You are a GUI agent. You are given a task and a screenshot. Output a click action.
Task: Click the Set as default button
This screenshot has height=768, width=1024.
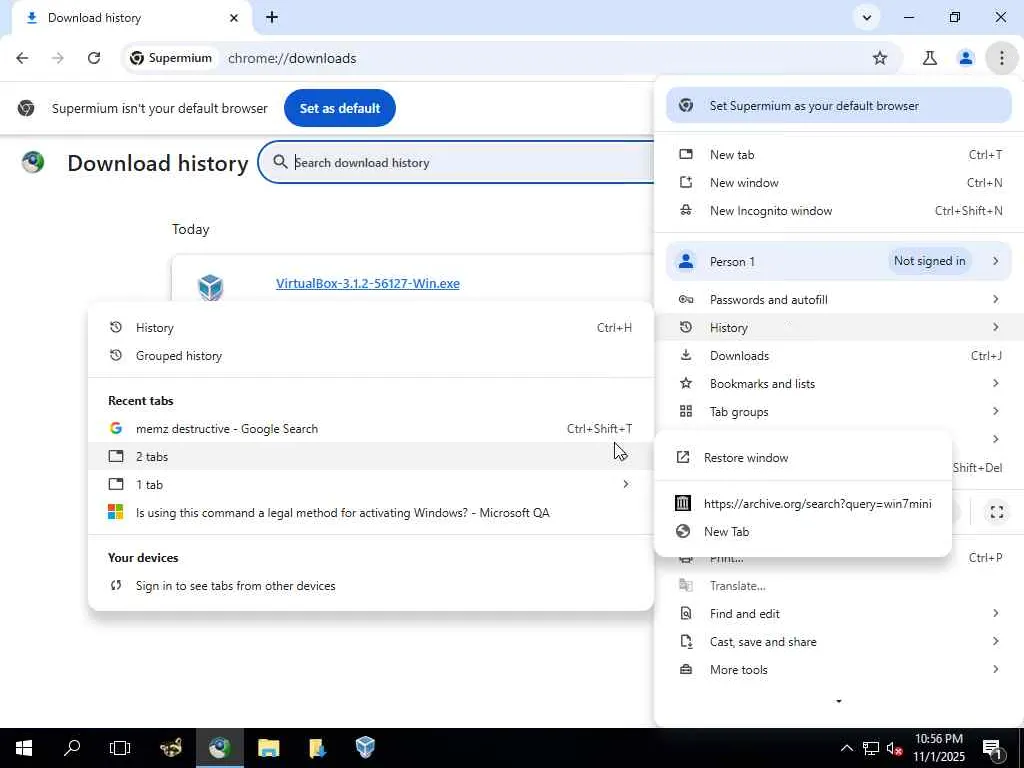[340, 108]
